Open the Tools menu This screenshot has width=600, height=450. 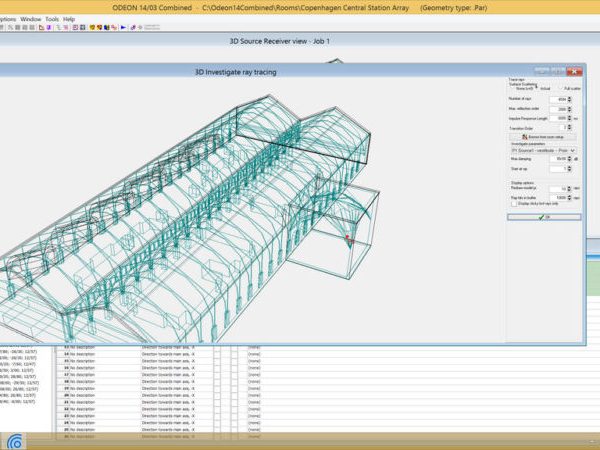[52, 19]
